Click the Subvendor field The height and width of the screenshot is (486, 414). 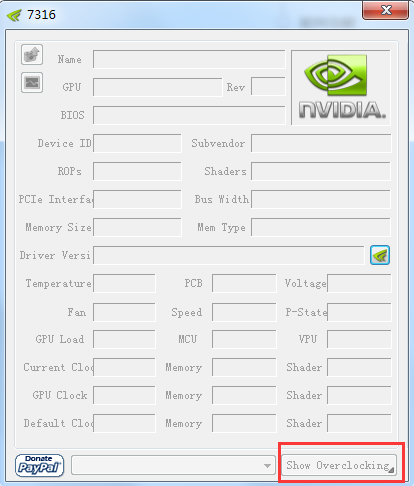pyautogui.click(x=321, y=143)
